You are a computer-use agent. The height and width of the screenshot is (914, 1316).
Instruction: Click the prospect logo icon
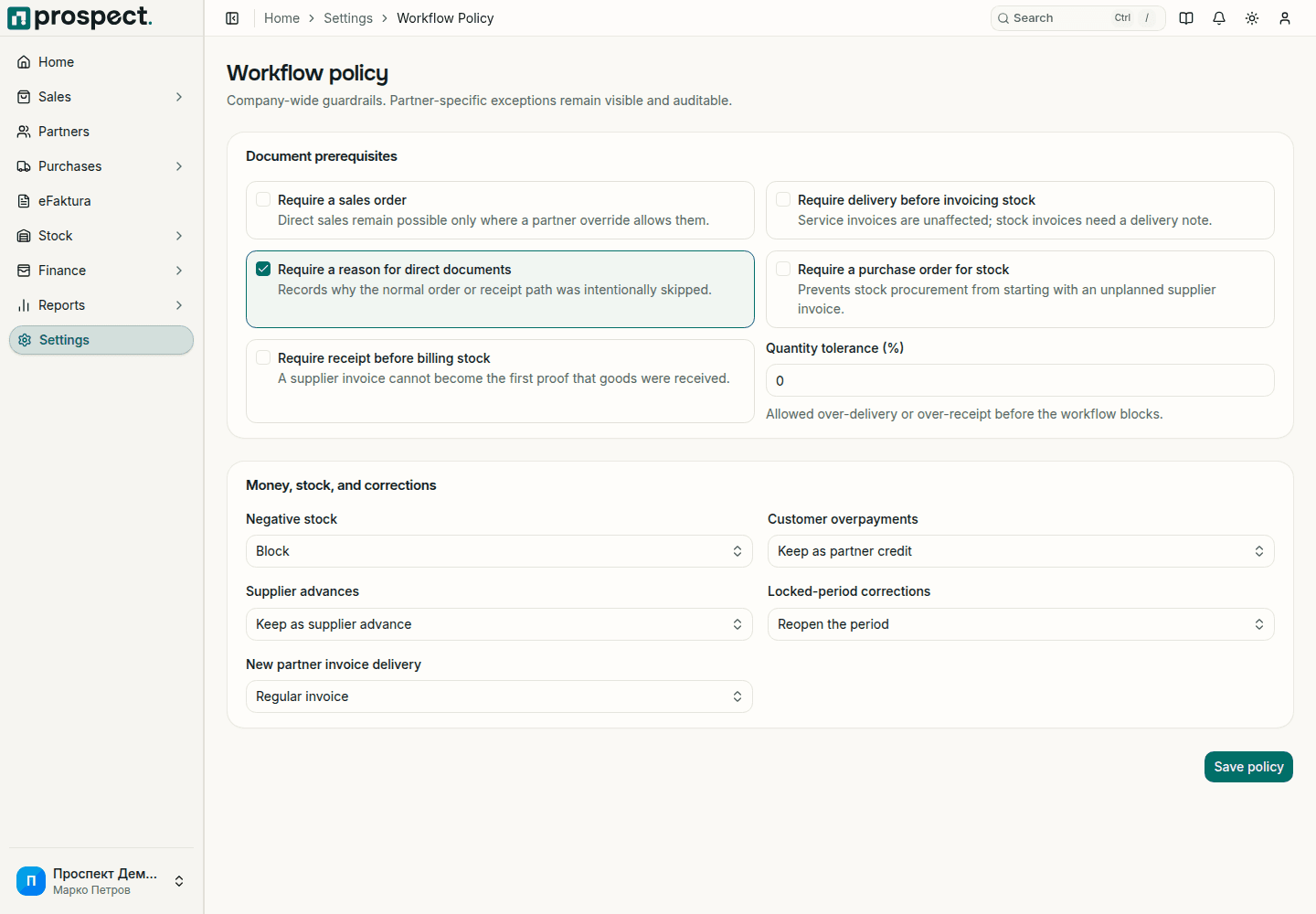[18, 18]
